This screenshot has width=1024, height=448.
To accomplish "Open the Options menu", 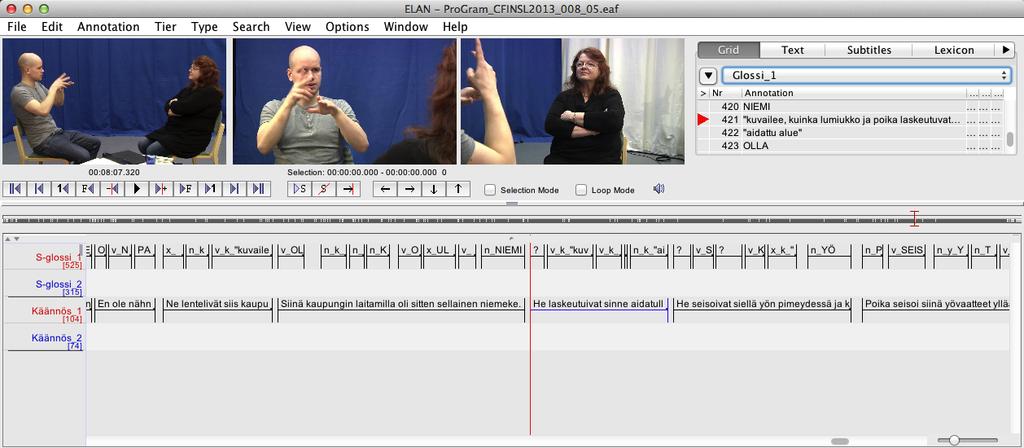I will 347,27.
